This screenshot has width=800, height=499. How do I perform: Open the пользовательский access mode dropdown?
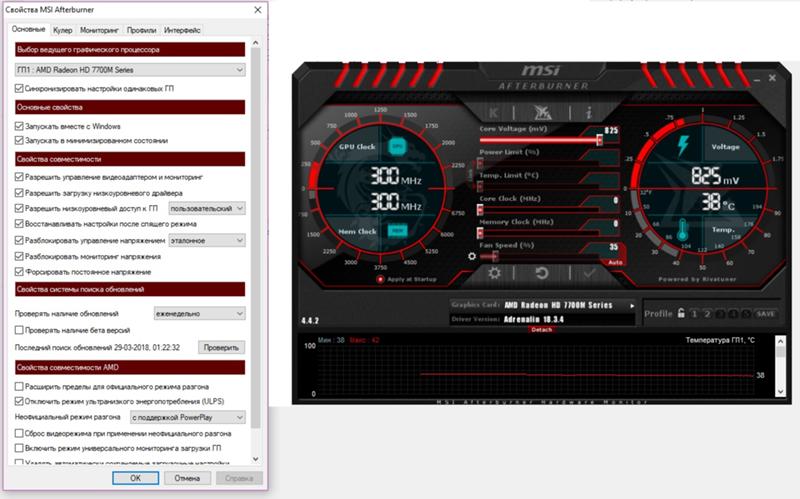(x=207, y=208)
